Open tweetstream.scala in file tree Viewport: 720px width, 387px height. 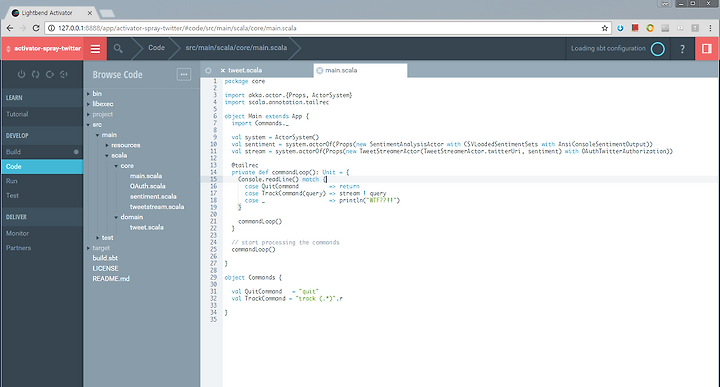pos(157,207)
